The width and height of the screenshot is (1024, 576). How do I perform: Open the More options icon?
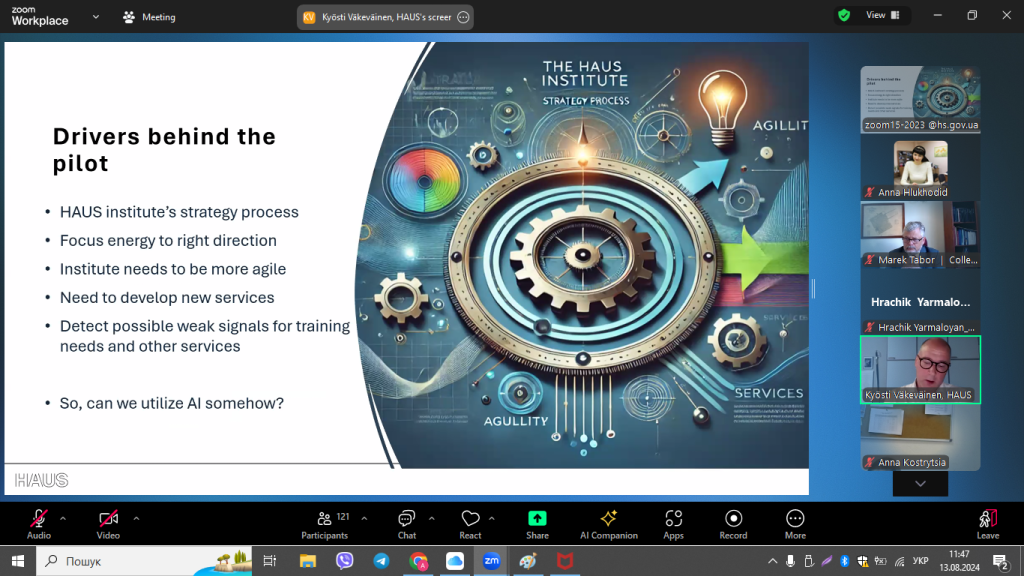[x=795, y=523]
